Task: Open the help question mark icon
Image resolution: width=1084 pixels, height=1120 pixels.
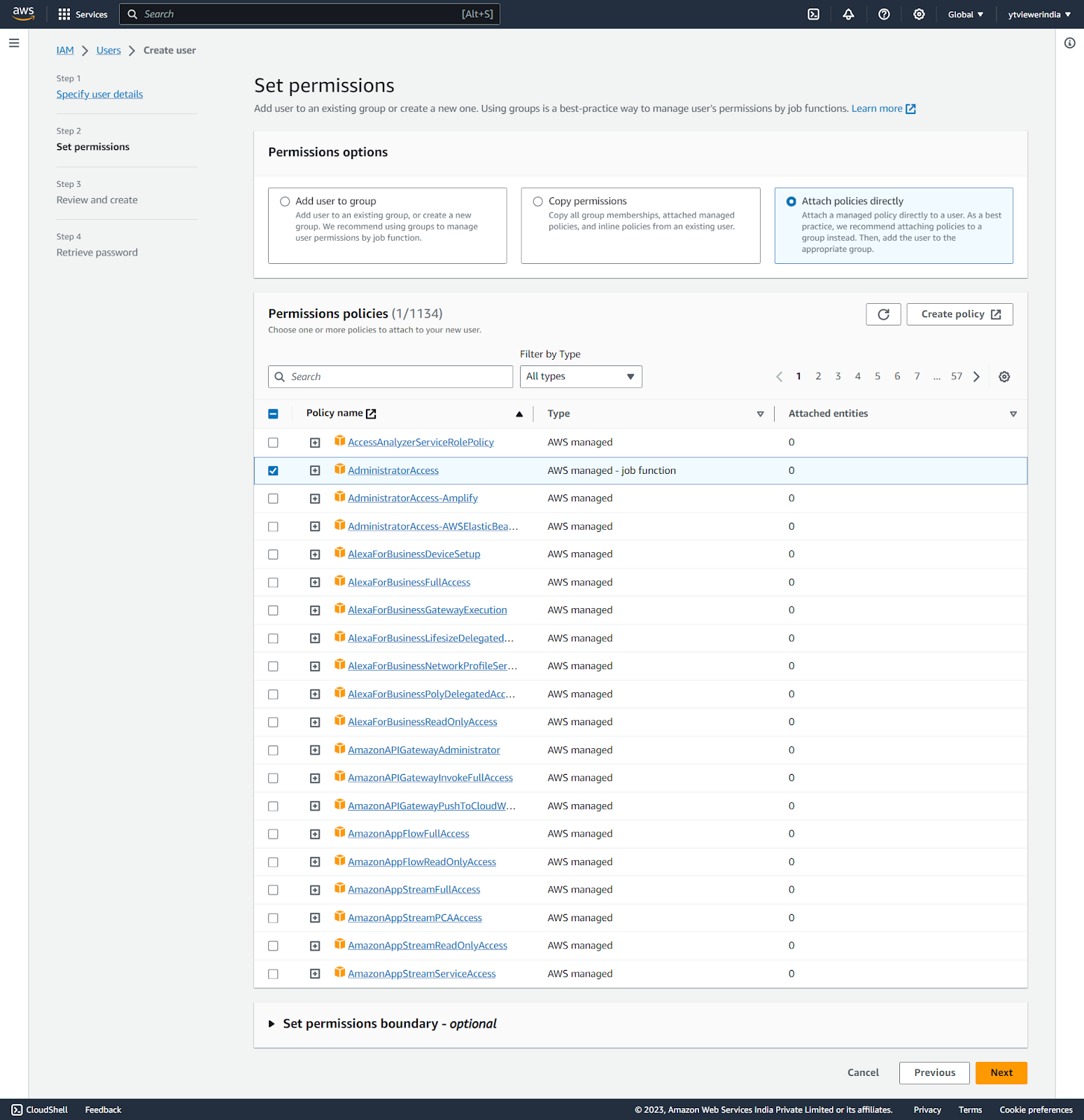Action: pyautogui.click(x=884, y=14)
